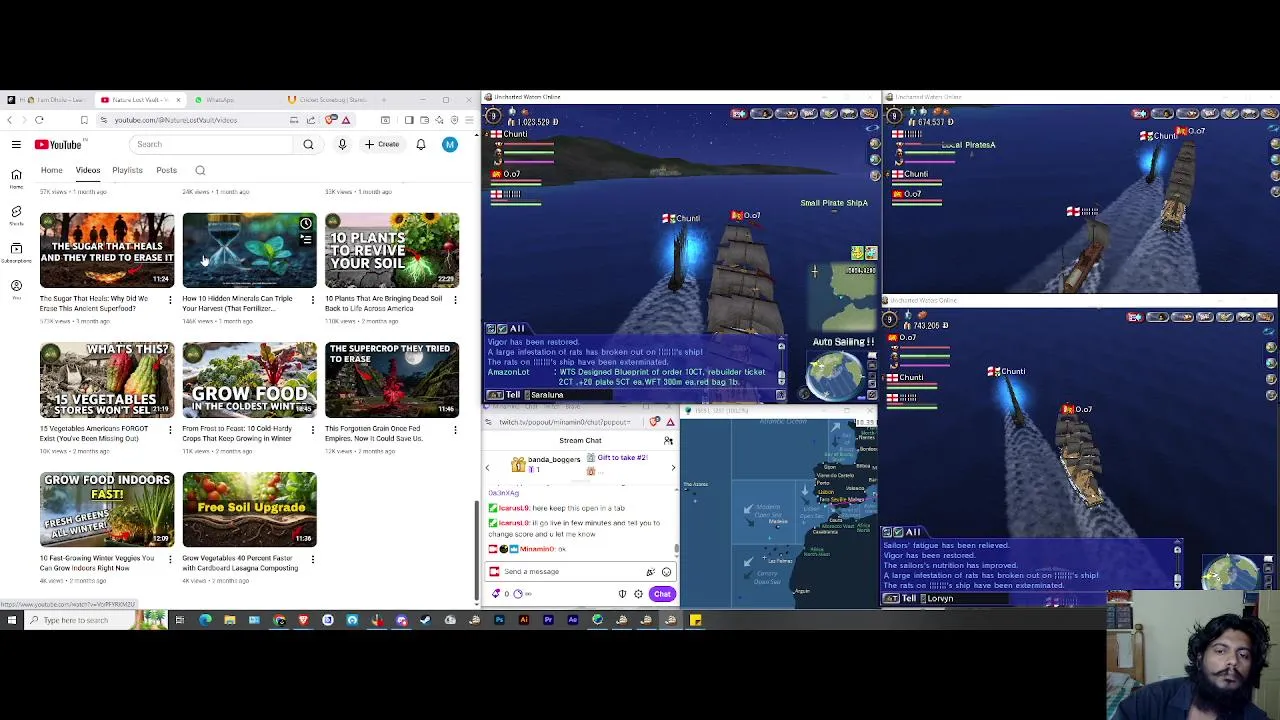
Task: Open '10 Plants to Revive Your Soil' thumbnail
Action: pyautogui.click(x=392, y=250)
